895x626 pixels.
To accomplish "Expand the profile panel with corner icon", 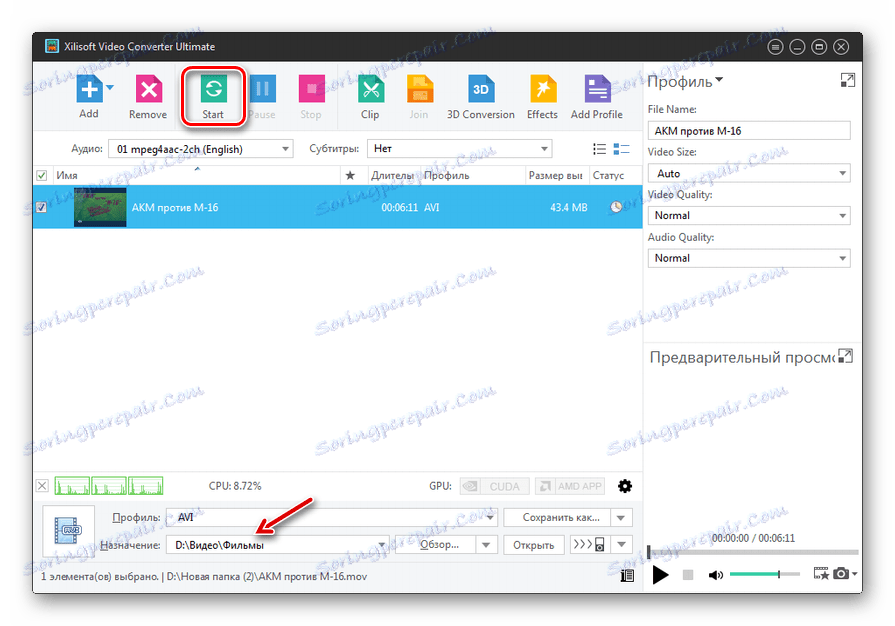I will 848,80.
